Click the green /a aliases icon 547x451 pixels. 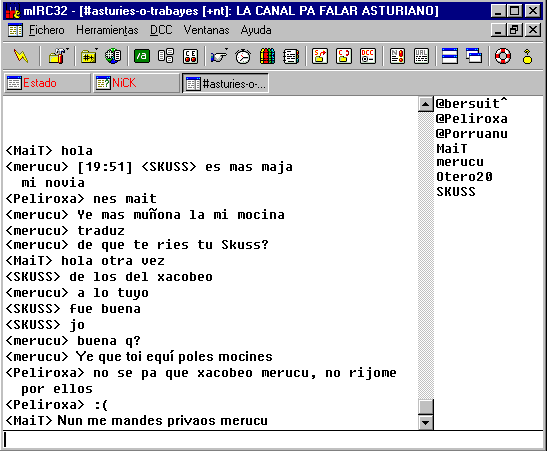(x=142, y=56)
